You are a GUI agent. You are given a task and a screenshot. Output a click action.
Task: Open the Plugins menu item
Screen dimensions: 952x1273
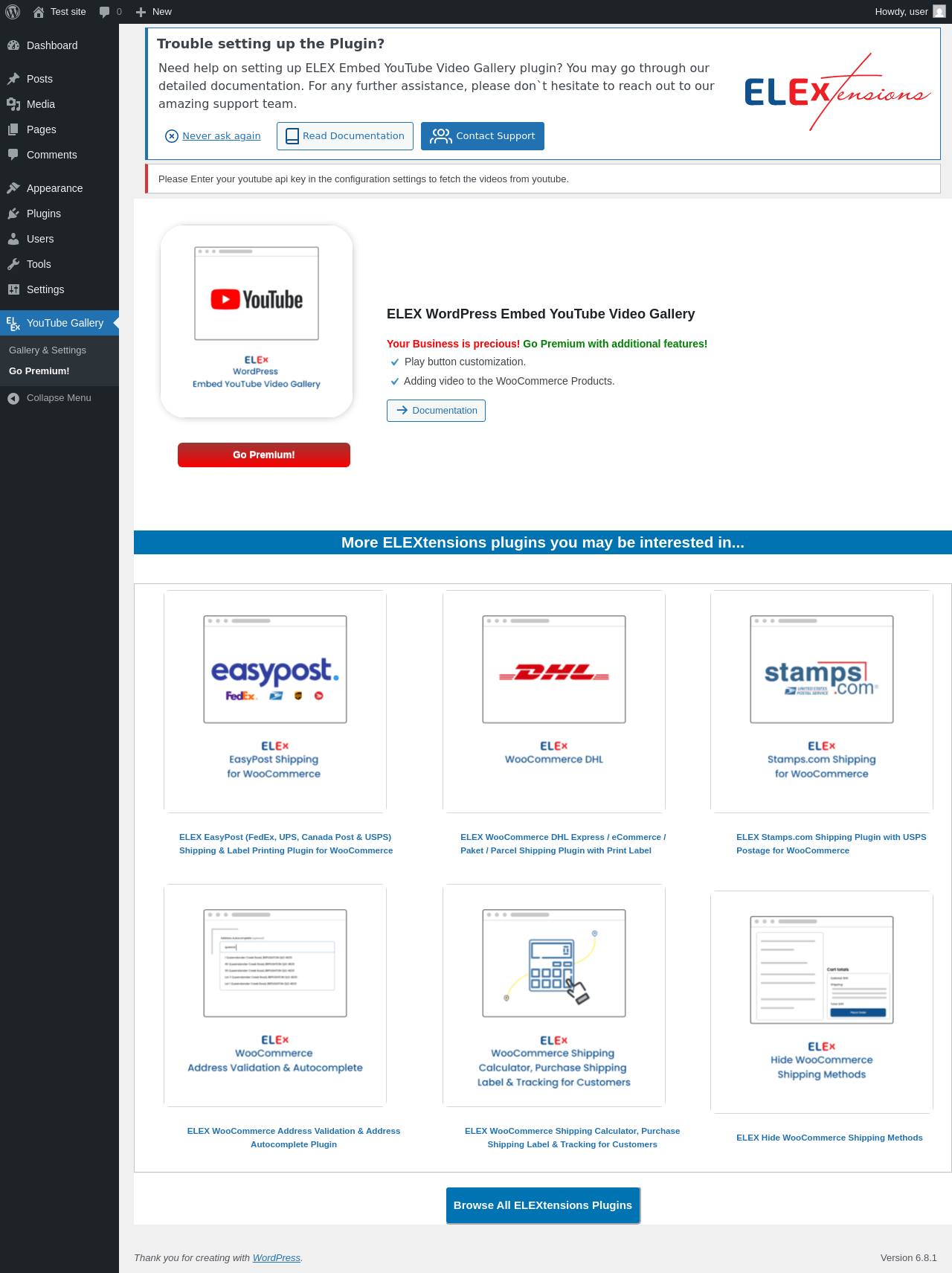point(59,214)
